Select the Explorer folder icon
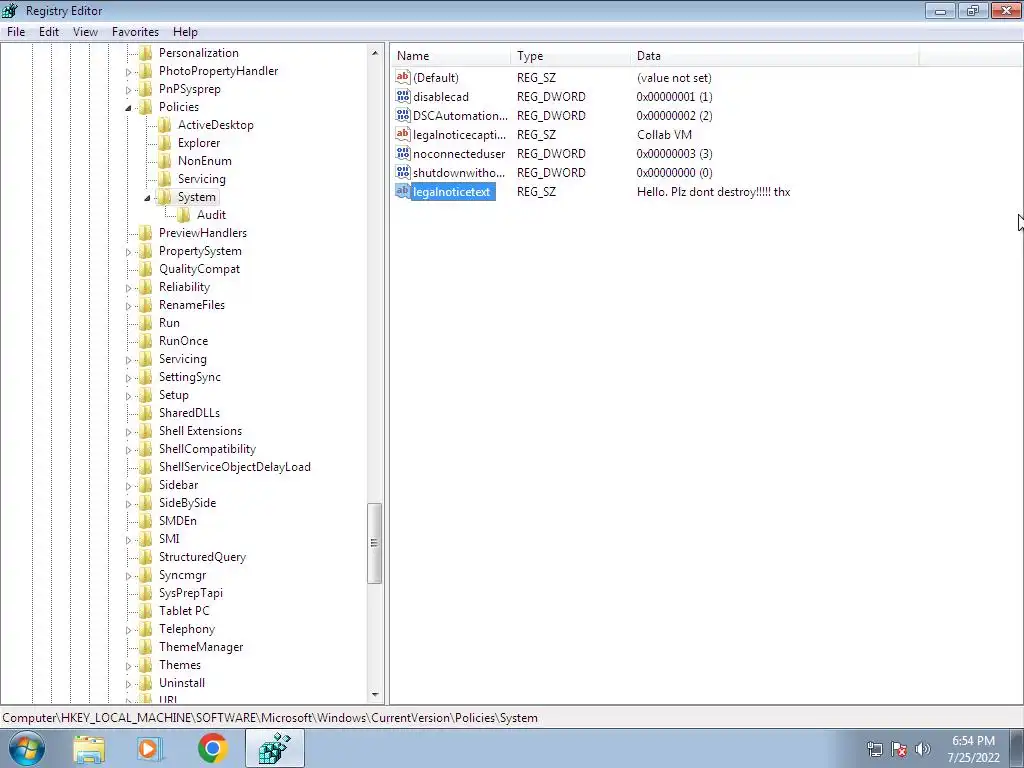This screenshot has width=1024, height=768. 165,142
